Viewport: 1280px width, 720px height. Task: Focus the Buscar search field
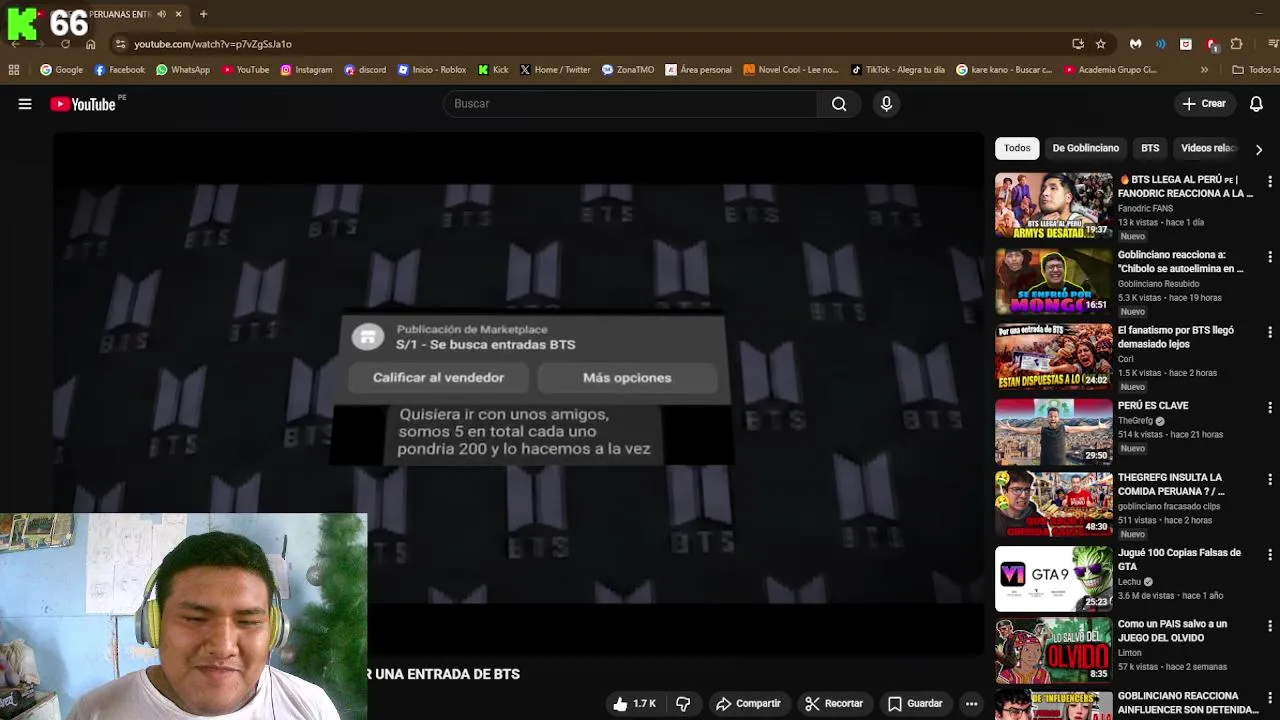click(630, 104)
